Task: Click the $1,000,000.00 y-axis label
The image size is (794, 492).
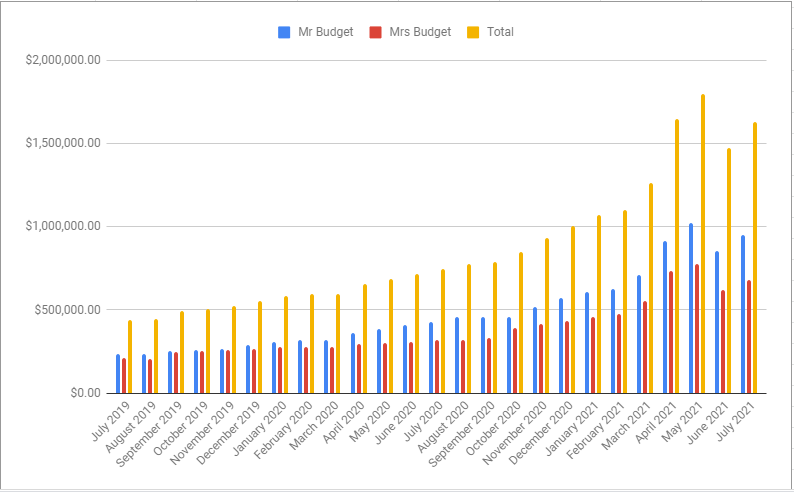Action: 64,226
